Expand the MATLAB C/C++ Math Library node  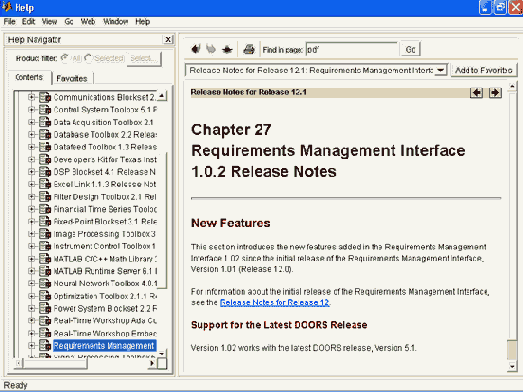31,259
